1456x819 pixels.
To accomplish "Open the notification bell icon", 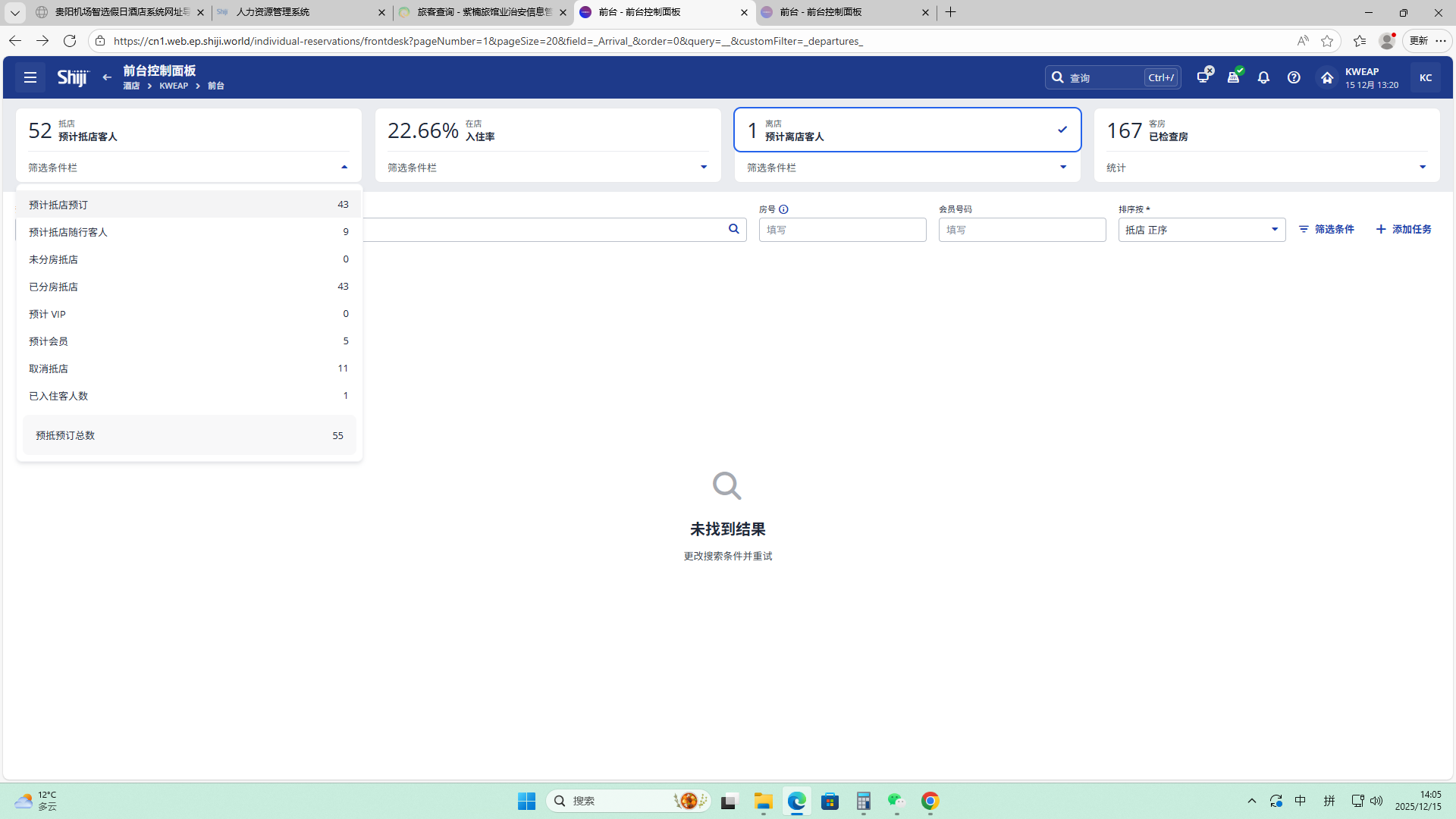I will (1263, 77).
